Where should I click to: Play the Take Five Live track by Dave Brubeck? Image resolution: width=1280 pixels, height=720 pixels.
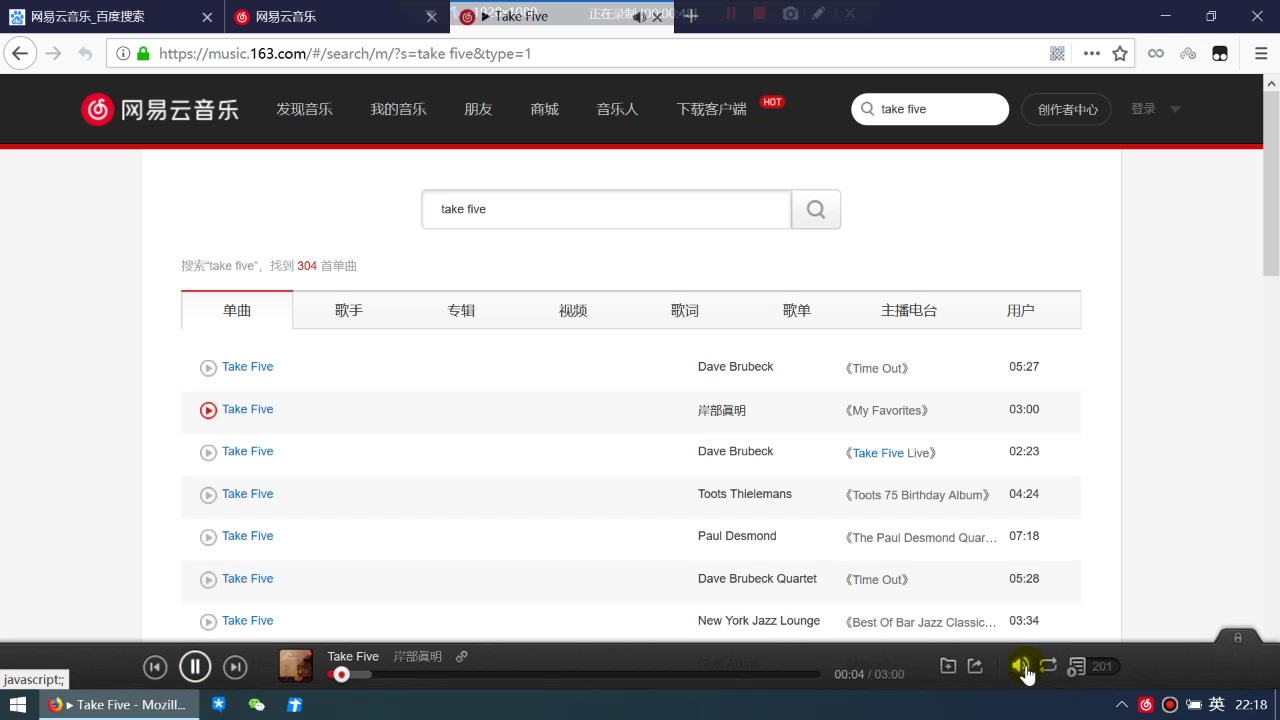click(x=208, y=453)
